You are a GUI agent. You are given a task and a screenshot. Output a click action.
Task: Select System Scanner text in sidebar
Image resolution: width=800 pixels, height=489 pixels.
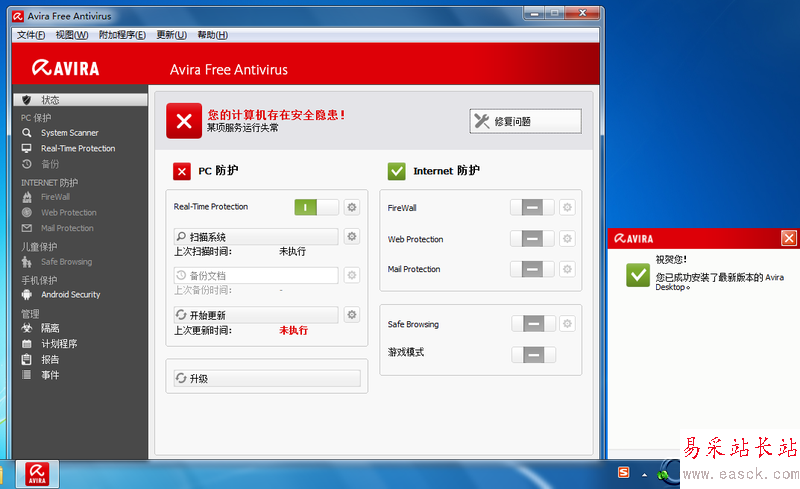[70, 133]
